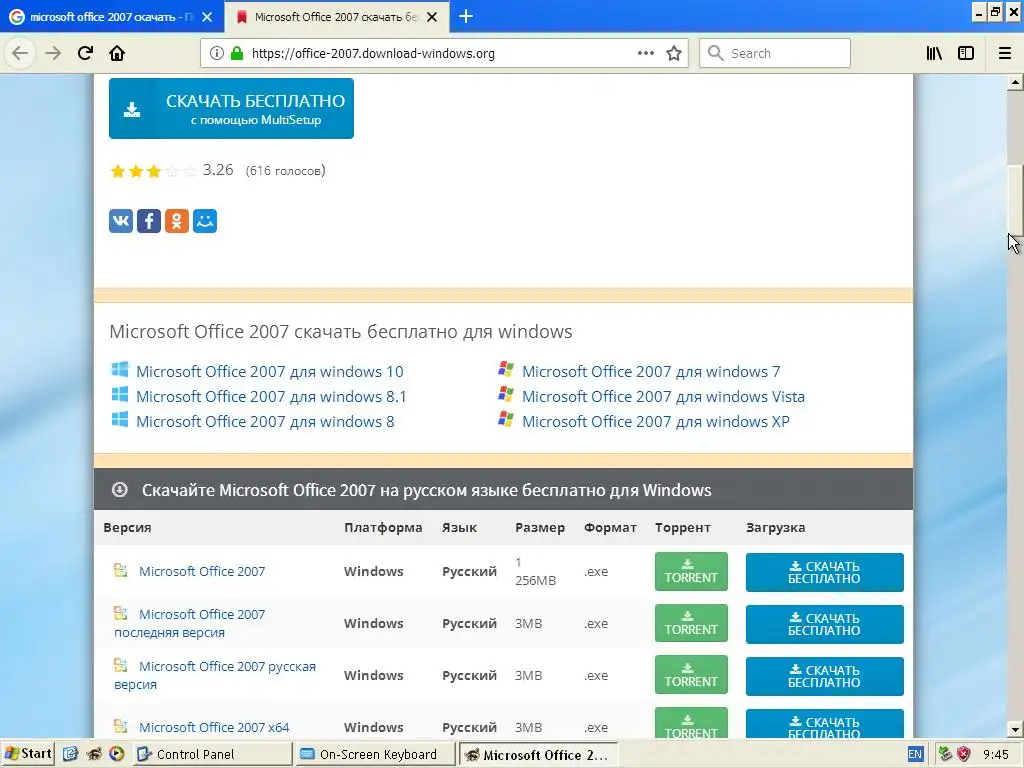1024x768 pixels.
Task: Open the Windows Start menu
Action: click(27, 754)
